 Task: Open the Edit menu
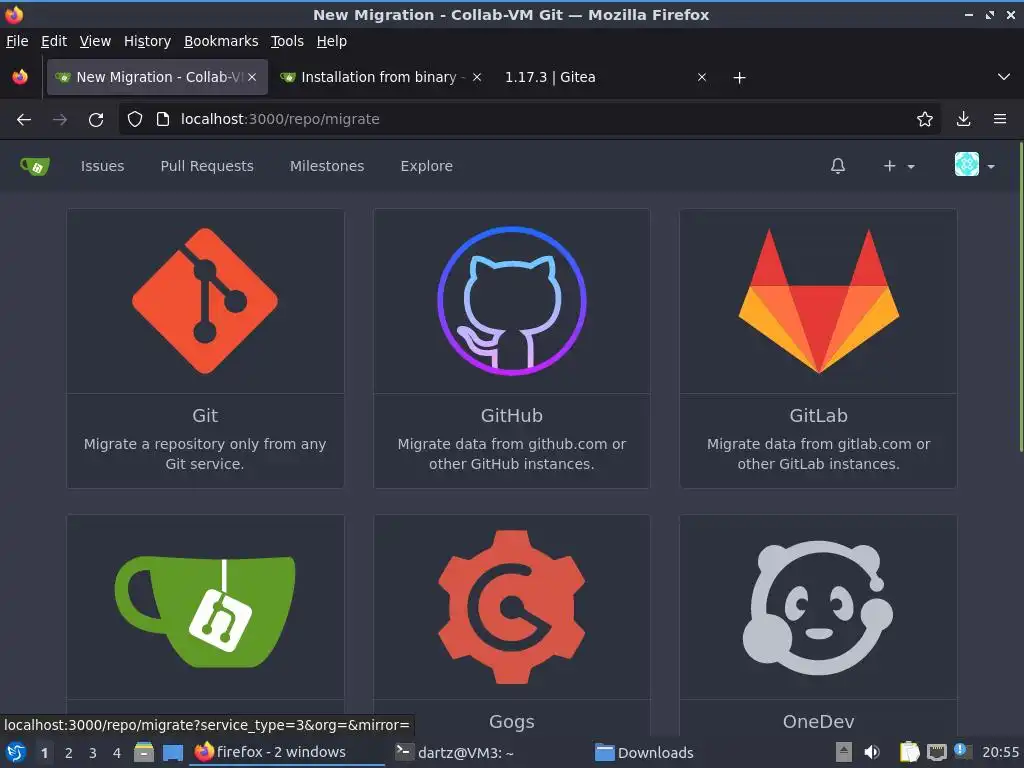point(54,41)
